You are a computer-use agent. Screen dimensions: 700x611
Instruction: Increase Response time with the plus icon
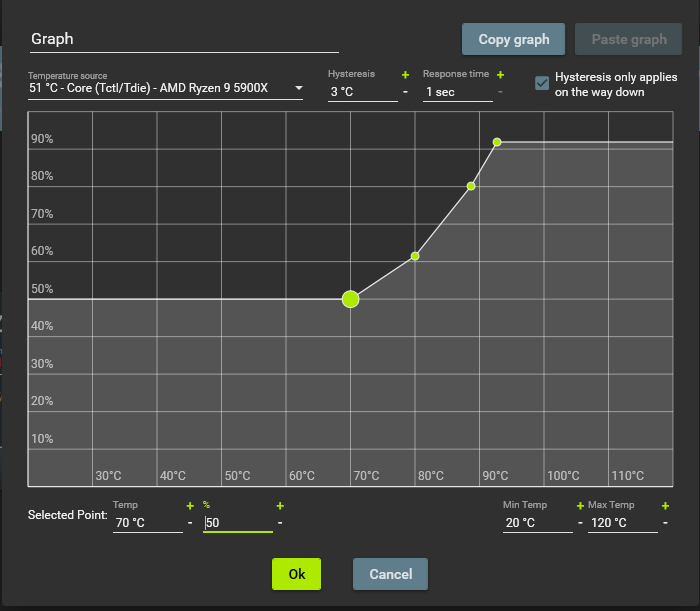[500, 75]
